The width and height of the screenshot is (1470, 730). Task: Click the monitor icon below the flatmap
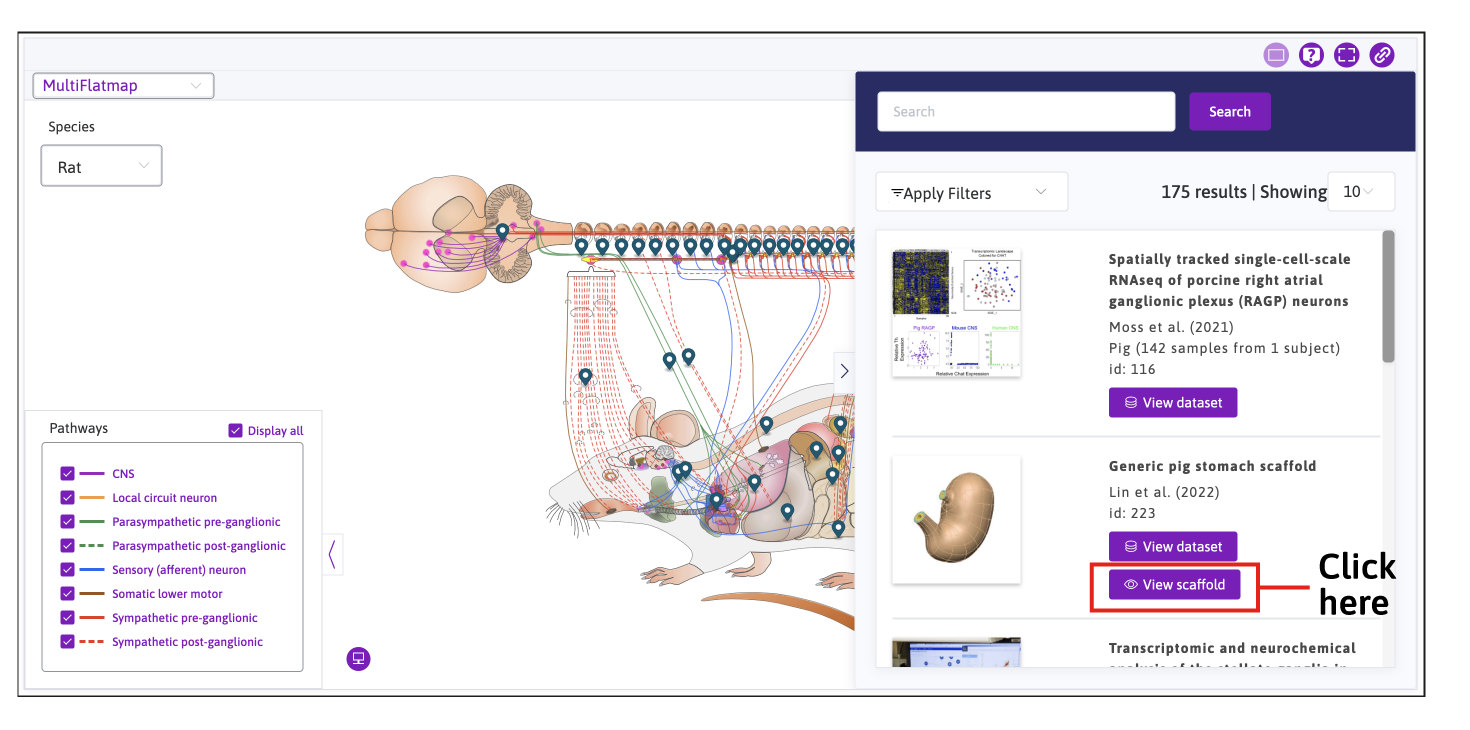pos(358,659)
